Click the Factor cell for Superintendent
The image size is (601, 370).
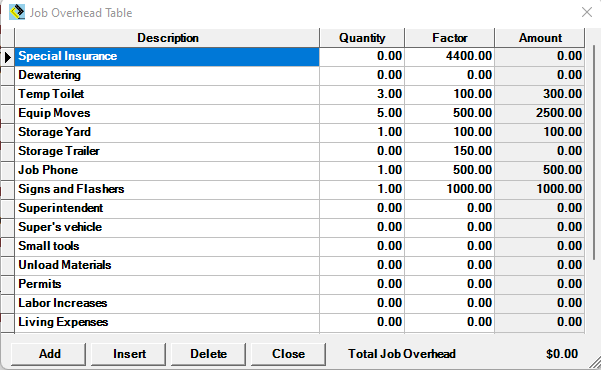450,209
